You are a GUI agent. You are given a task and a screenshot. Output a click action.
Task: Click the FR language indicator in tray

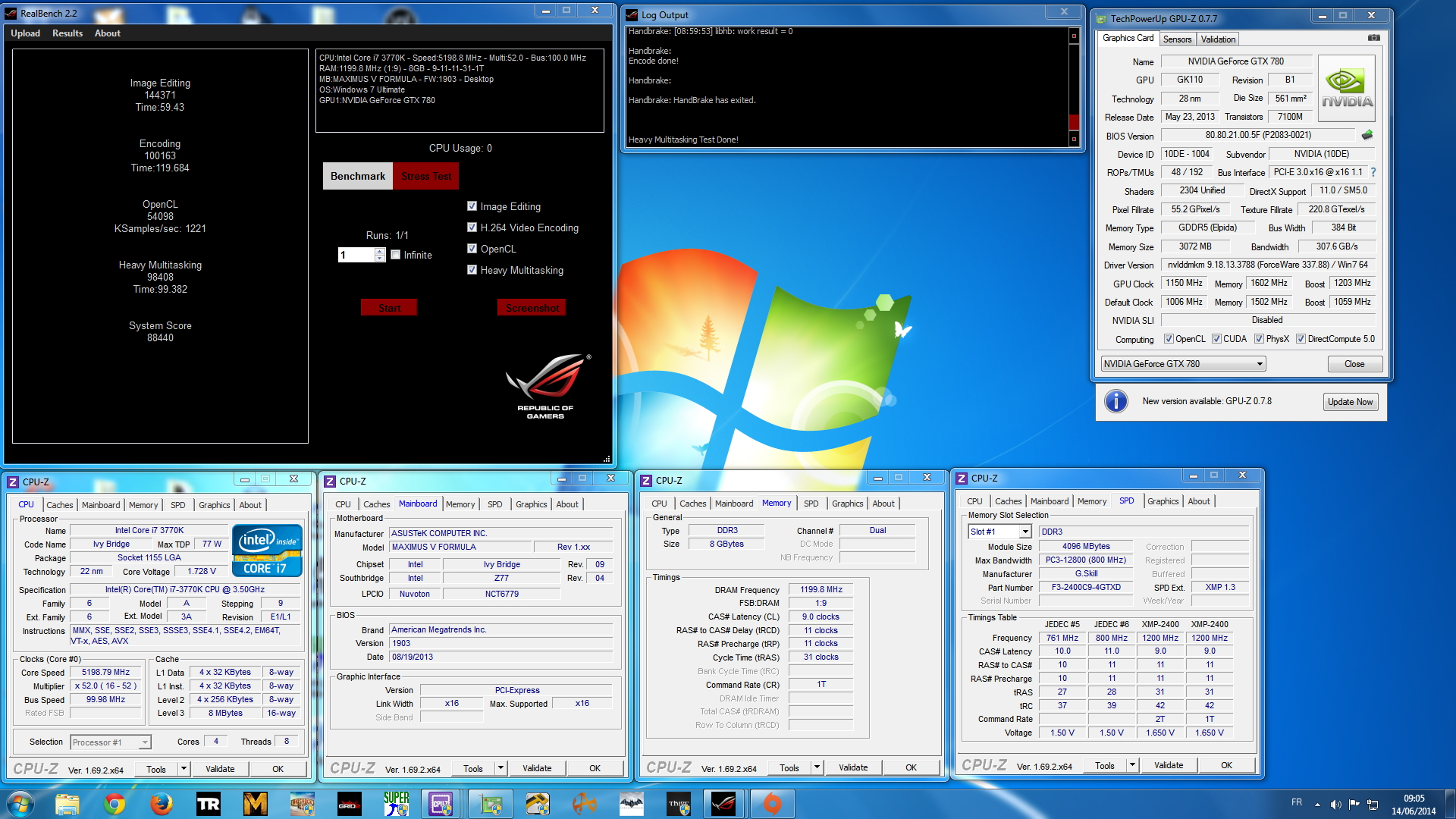click(x=1297, y=802)
